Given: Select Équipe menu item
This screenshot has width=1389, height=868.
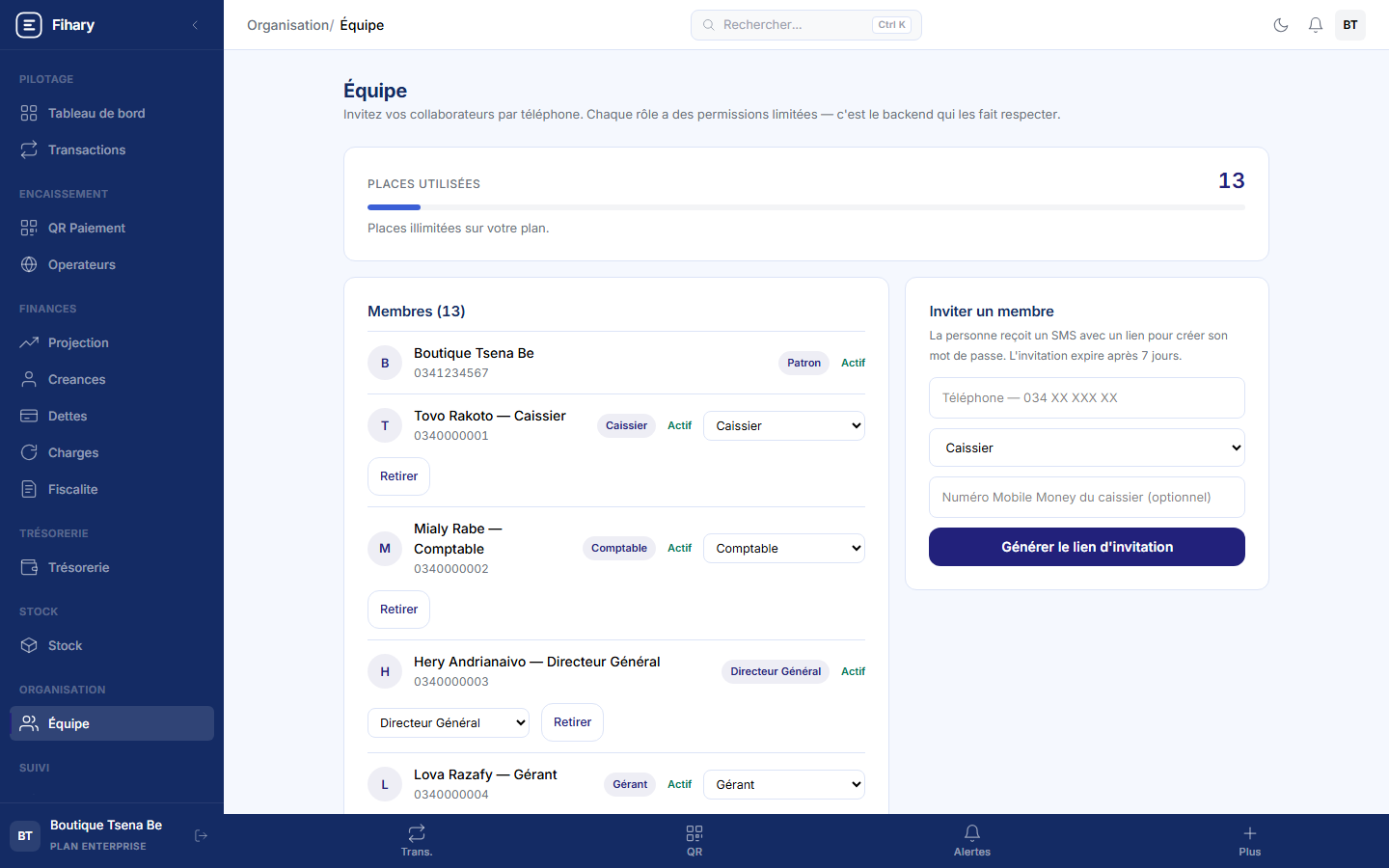Looking at the screenshot, I should pyautogui.click(x=112, y=723).
